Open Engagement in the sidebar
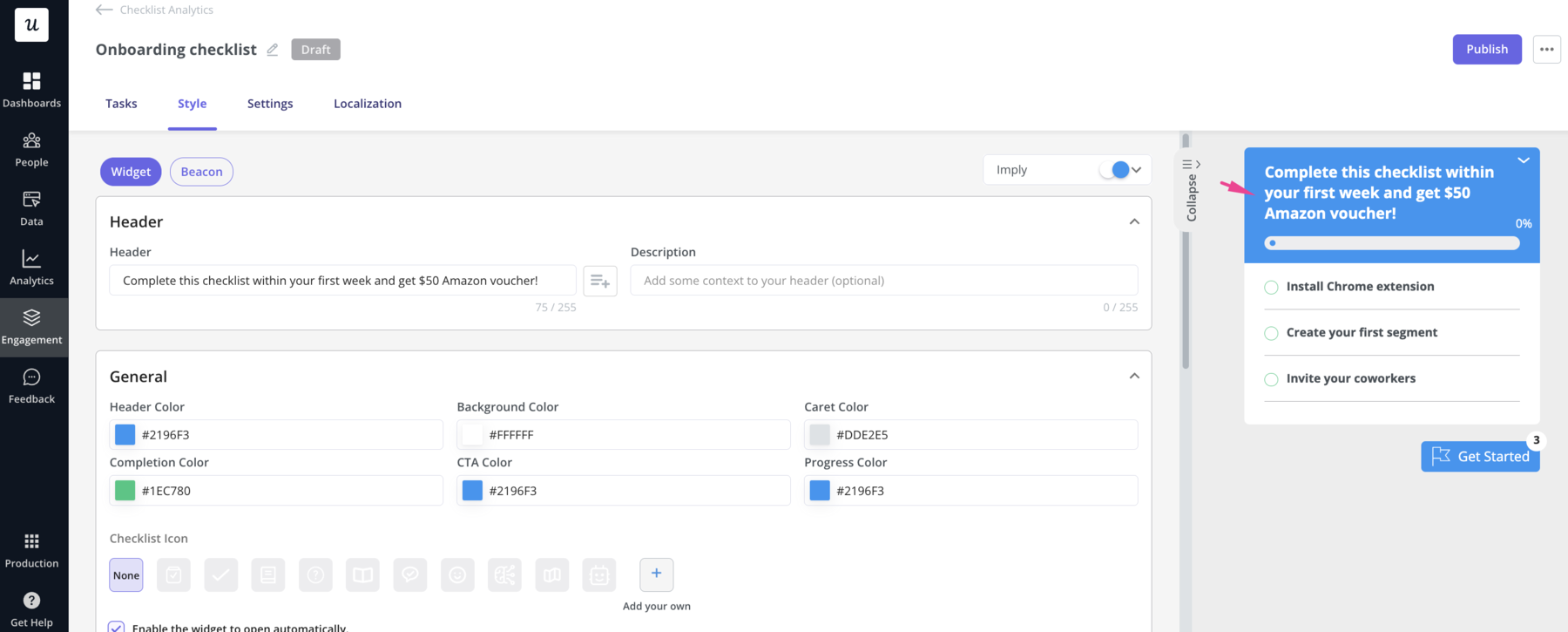 click(31, 327)
